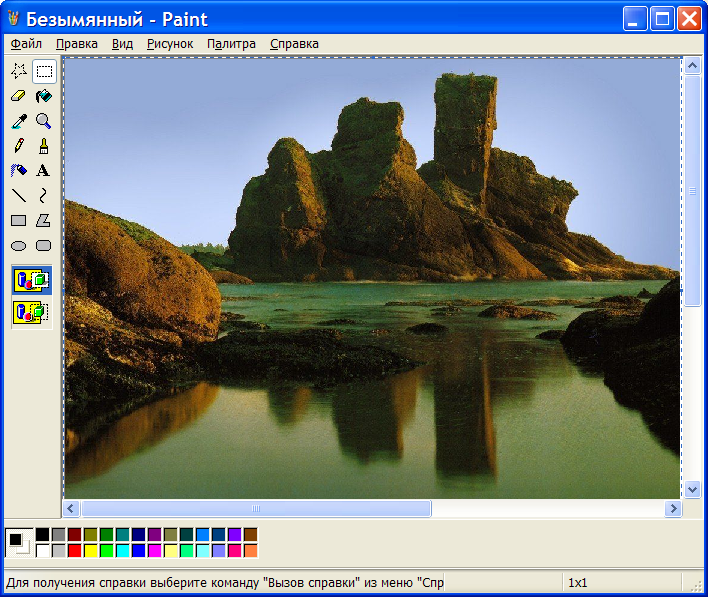
Task: Pick the dark purple color swatch
Action: [x=155, y=535]
